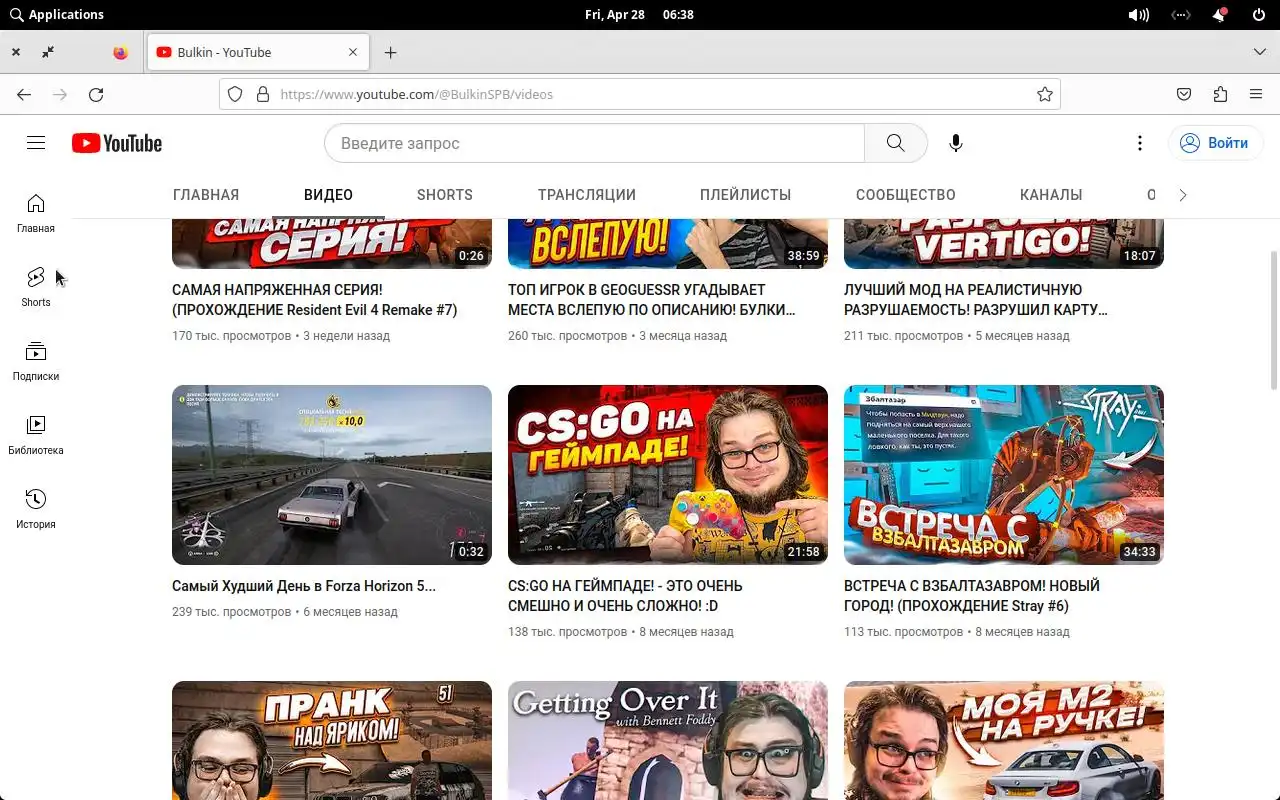Click the X icon left of tabs
1280x800 pixels.
click(16, 52)
